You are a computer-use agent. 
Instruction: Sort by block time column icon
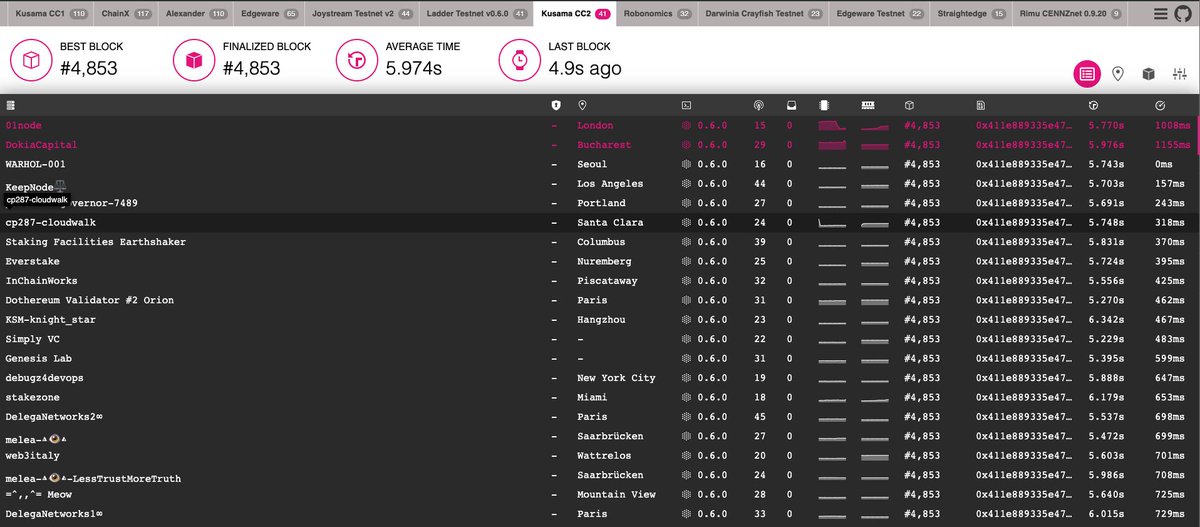tap(1093, 105)
